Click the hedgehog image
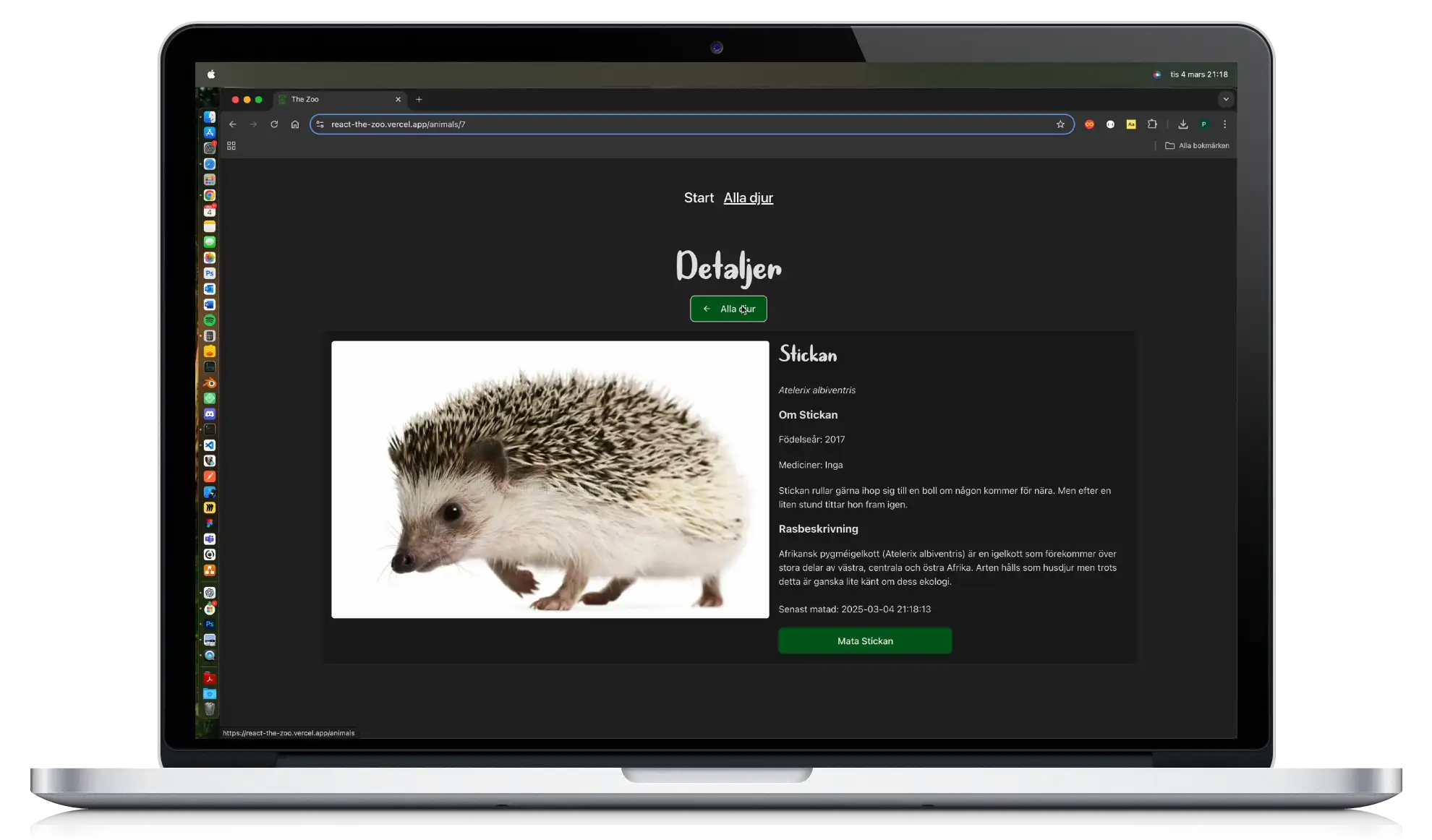1432x840 pixels. point(550,479)
